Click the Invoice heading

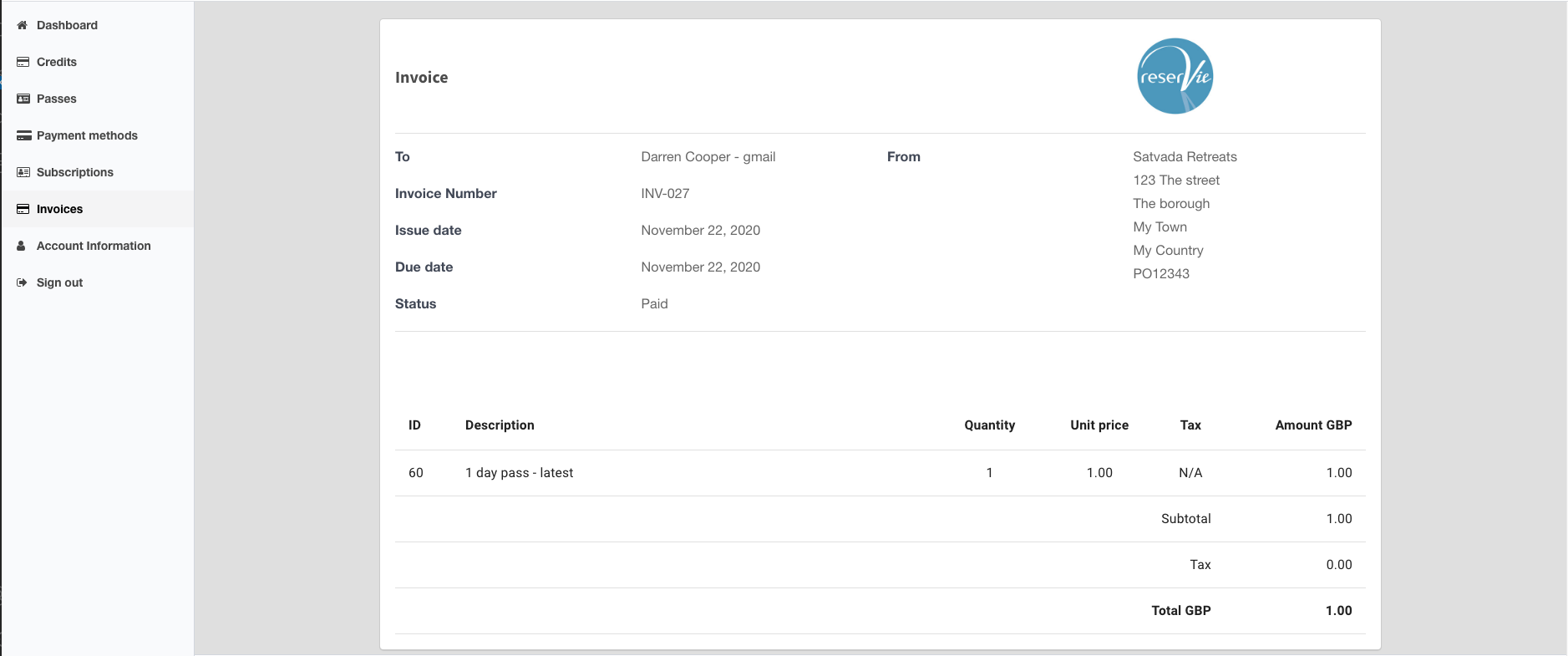point(421,78)
